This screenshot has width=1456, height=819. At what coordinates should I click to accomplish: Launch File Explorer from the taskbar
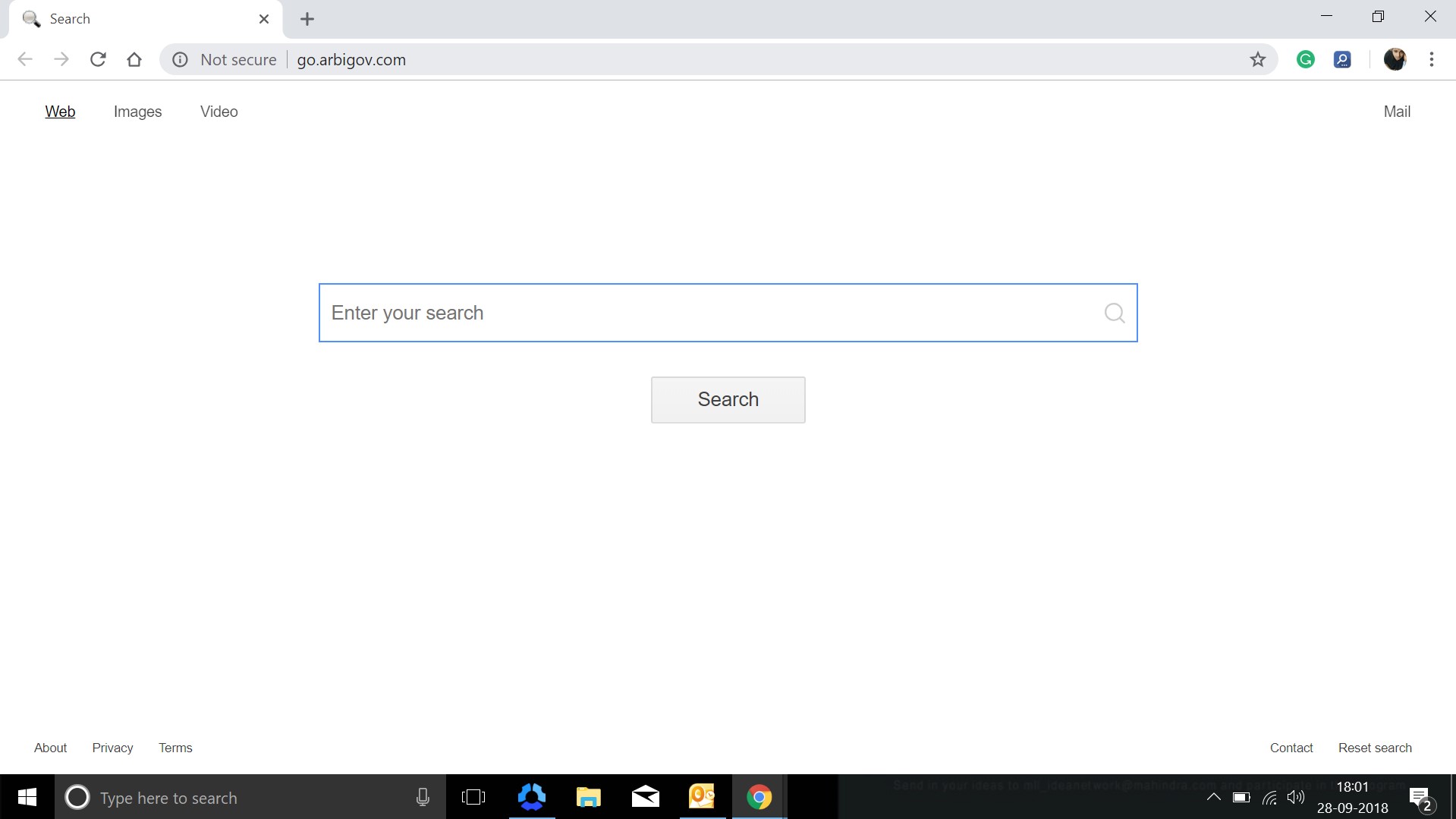588,797
